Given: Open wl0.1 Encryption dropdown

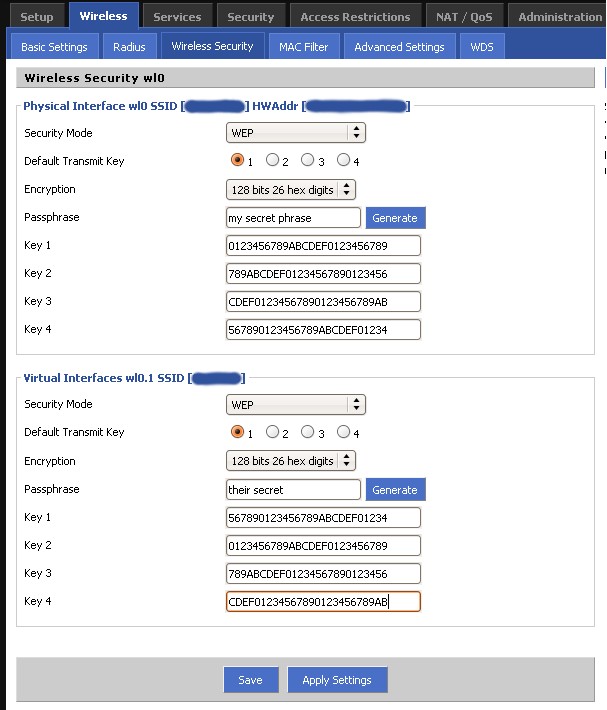Looking at the screenshot, I should click(x=291, y=461).
